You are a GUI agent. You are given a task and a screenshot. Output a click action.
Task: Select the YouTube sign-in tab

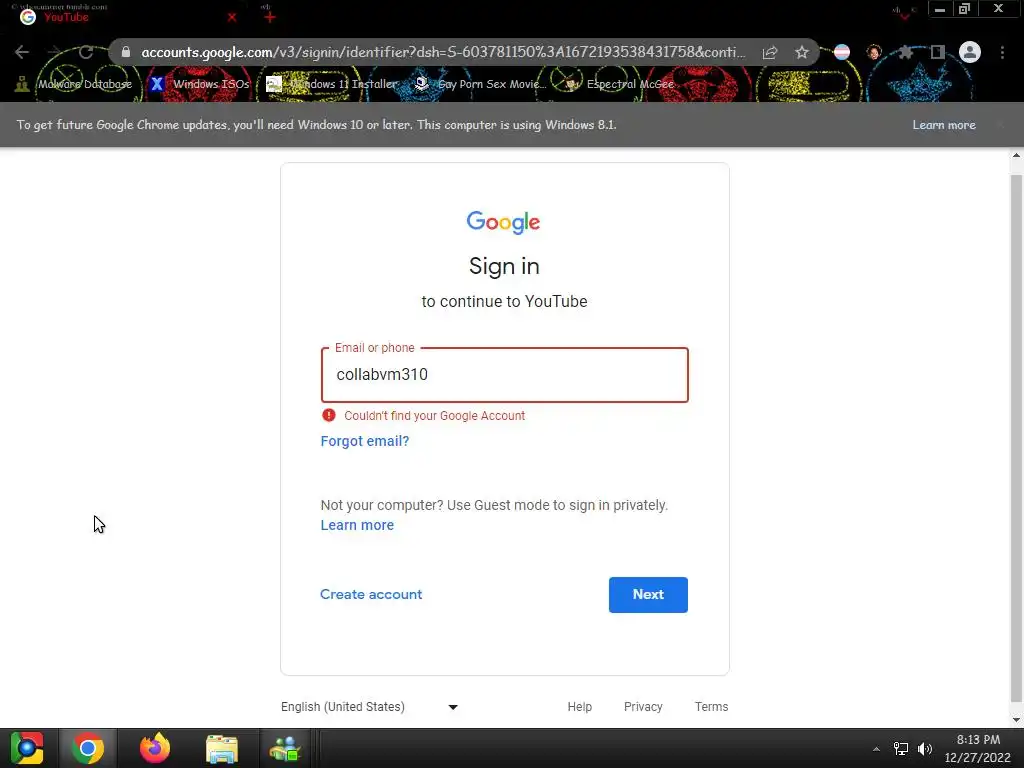[127, 17]
